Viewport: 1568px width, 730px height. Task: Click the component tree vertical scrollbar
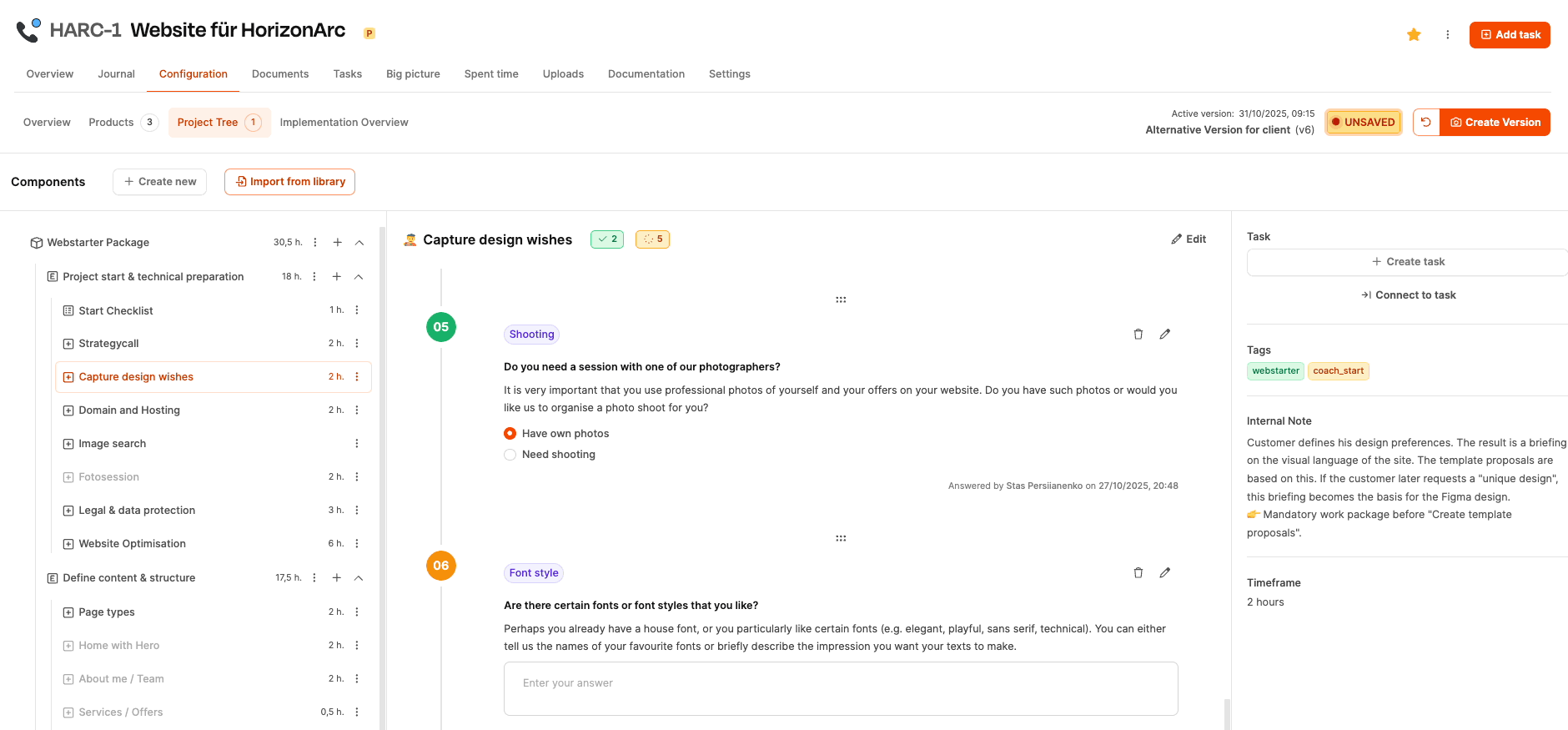(x=382, y=476)
